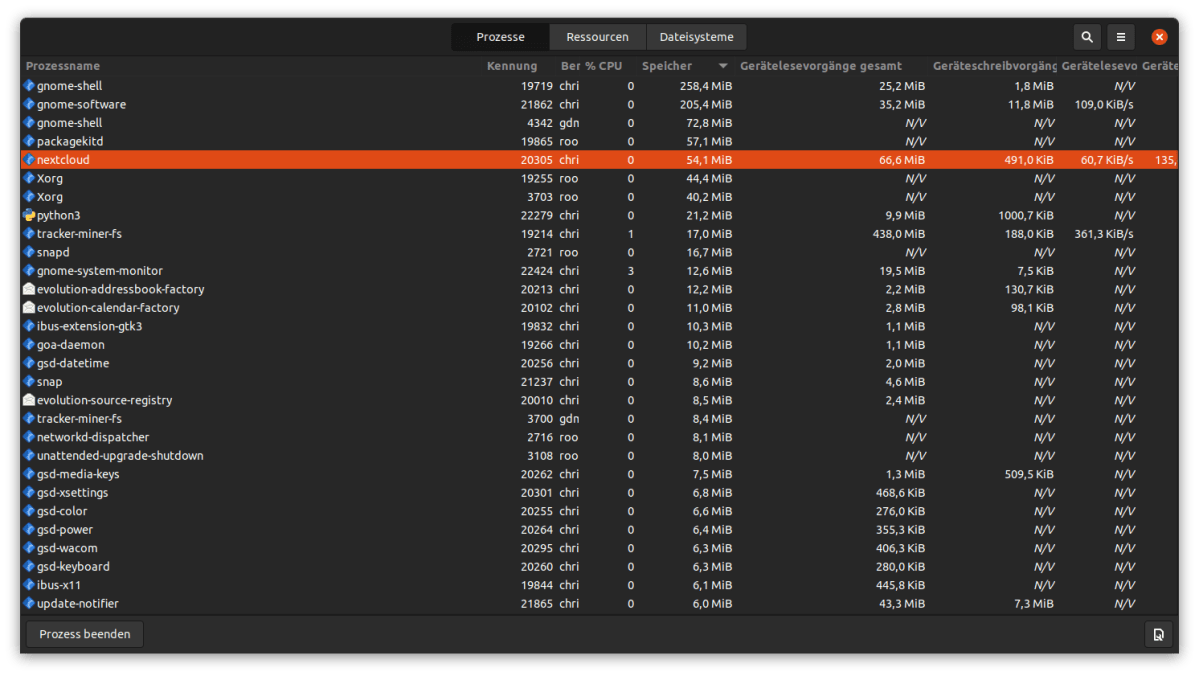Click the Prozess beenden button
Screen dimensions: 1199x676
(85, 634)
